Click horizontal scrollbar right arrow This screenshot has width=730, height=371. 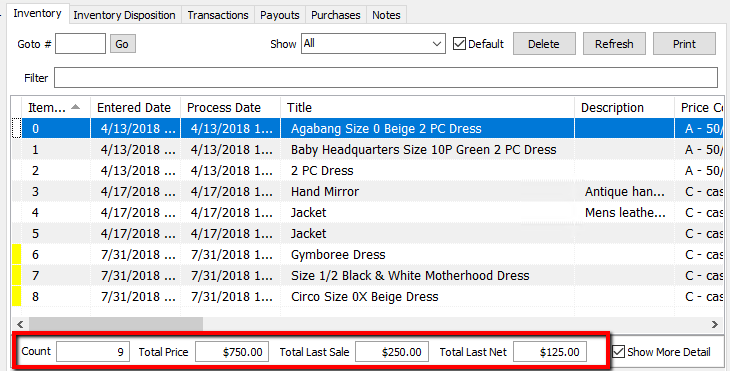(715, 324)
